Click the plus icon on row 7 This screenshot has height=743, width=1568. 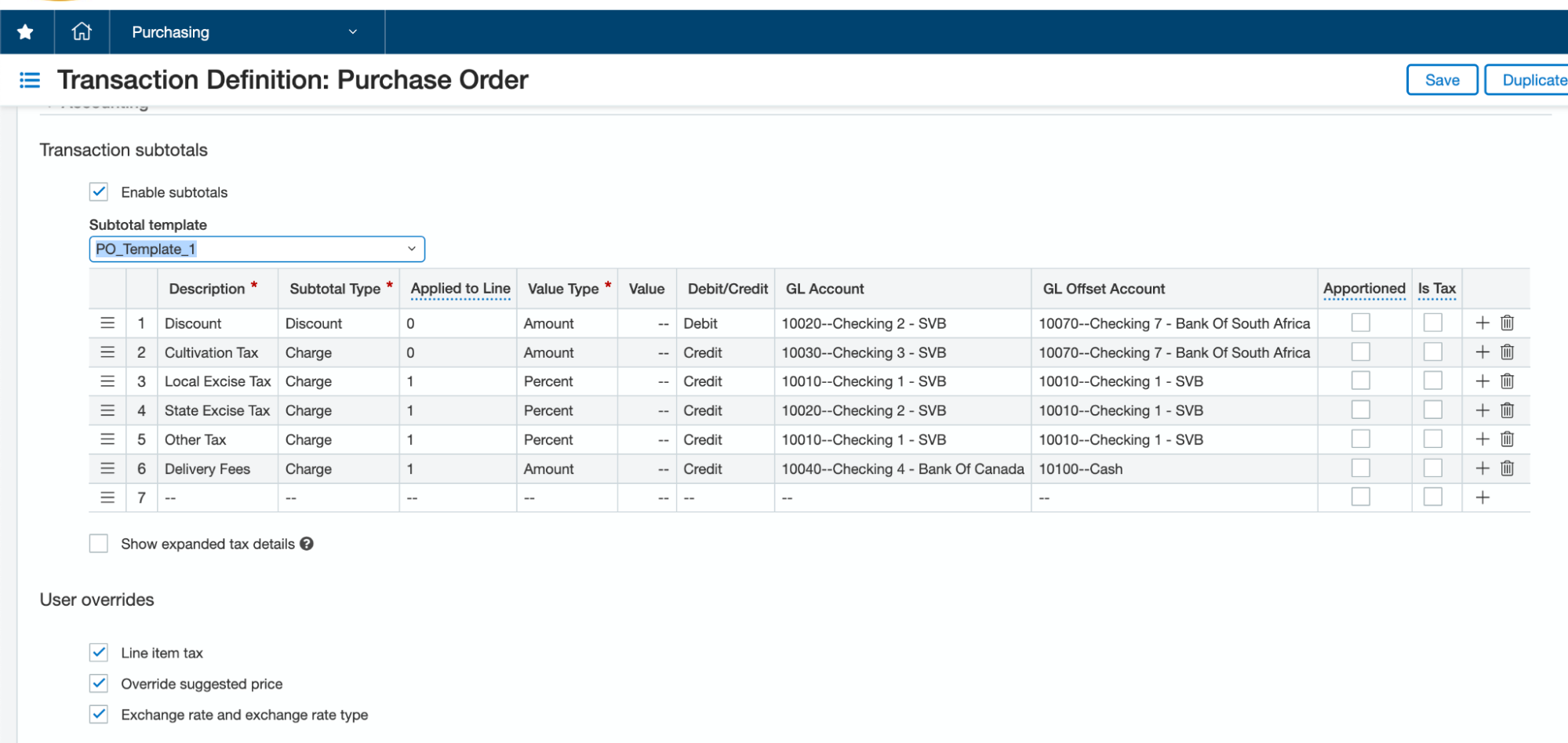click(x=1483, y=497)
